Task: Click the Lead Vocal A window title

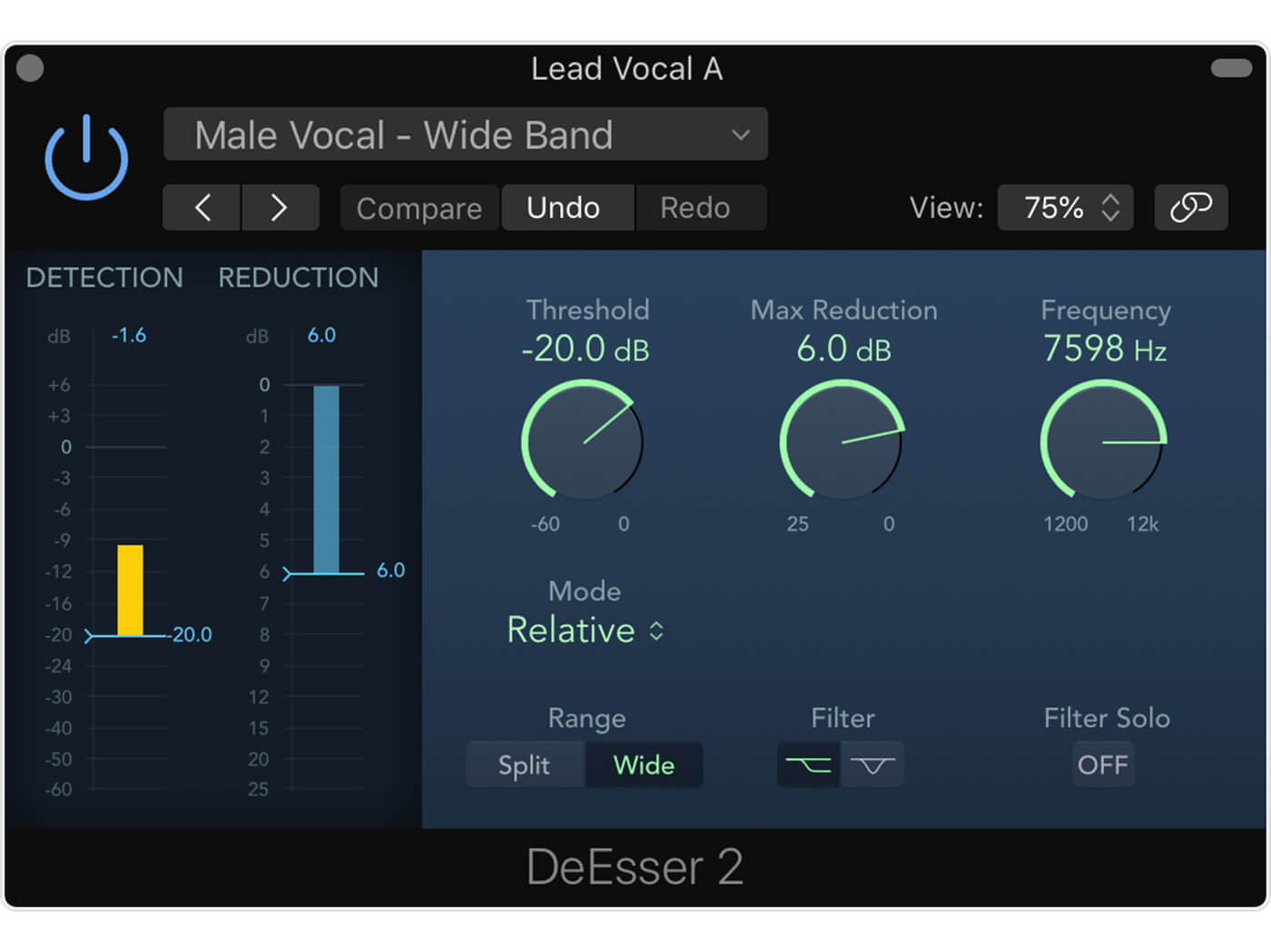Action: point(627,69)
